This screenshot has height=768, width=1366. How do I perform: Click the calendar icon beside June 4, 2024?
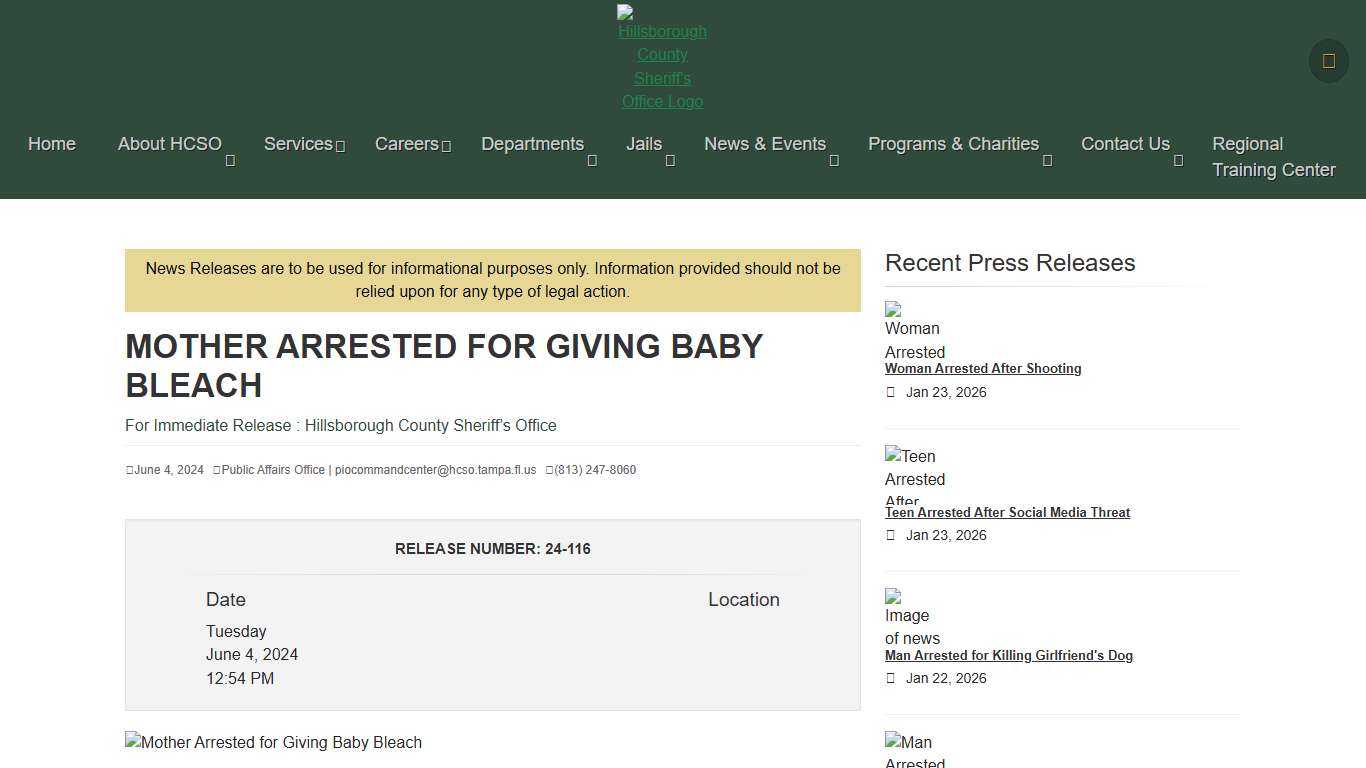click(x=129, y=469)
